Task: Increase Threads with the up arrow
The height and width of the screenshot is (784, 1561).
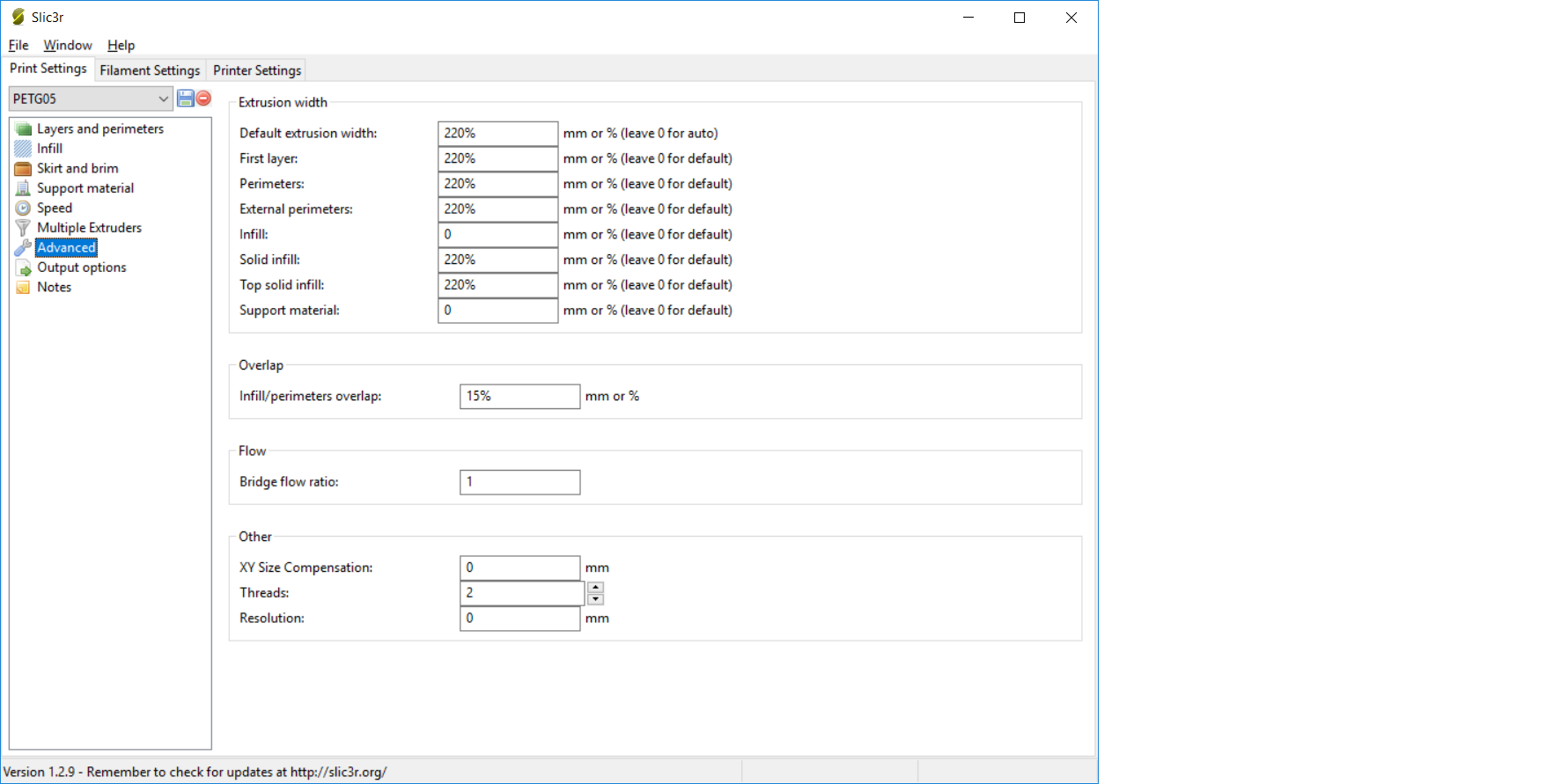Action: (x=595, y=587)
